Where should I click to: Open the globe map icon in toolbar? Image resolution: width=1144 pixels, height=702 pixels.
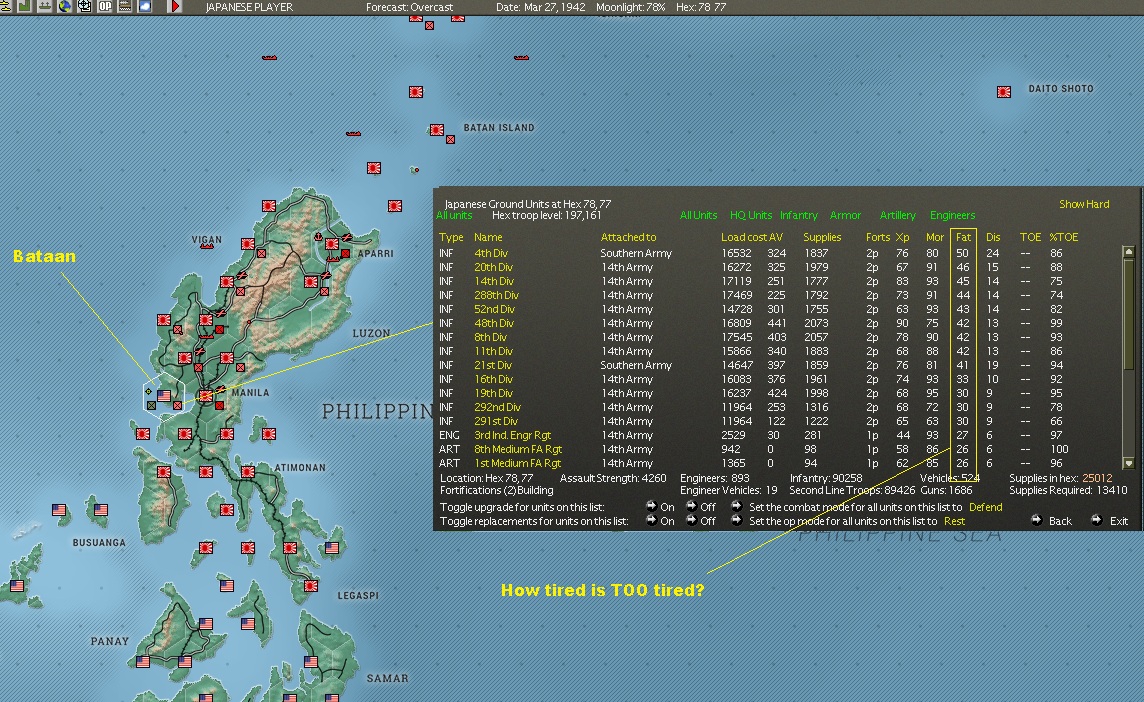click(x=65, y=7)
